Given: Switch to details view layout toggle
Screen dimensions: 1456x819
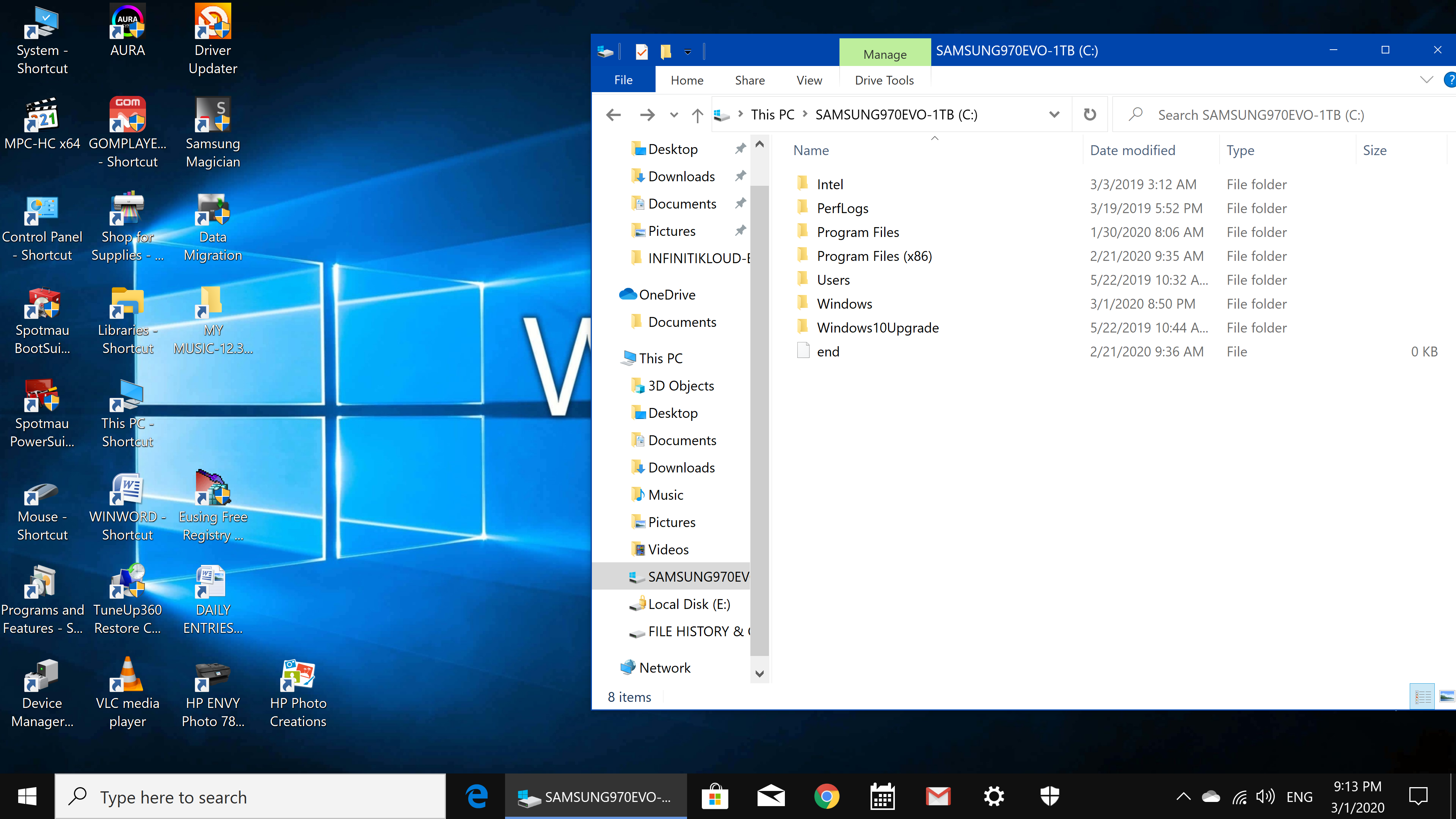Looking at the screenshot, I should coord(1423,697).
